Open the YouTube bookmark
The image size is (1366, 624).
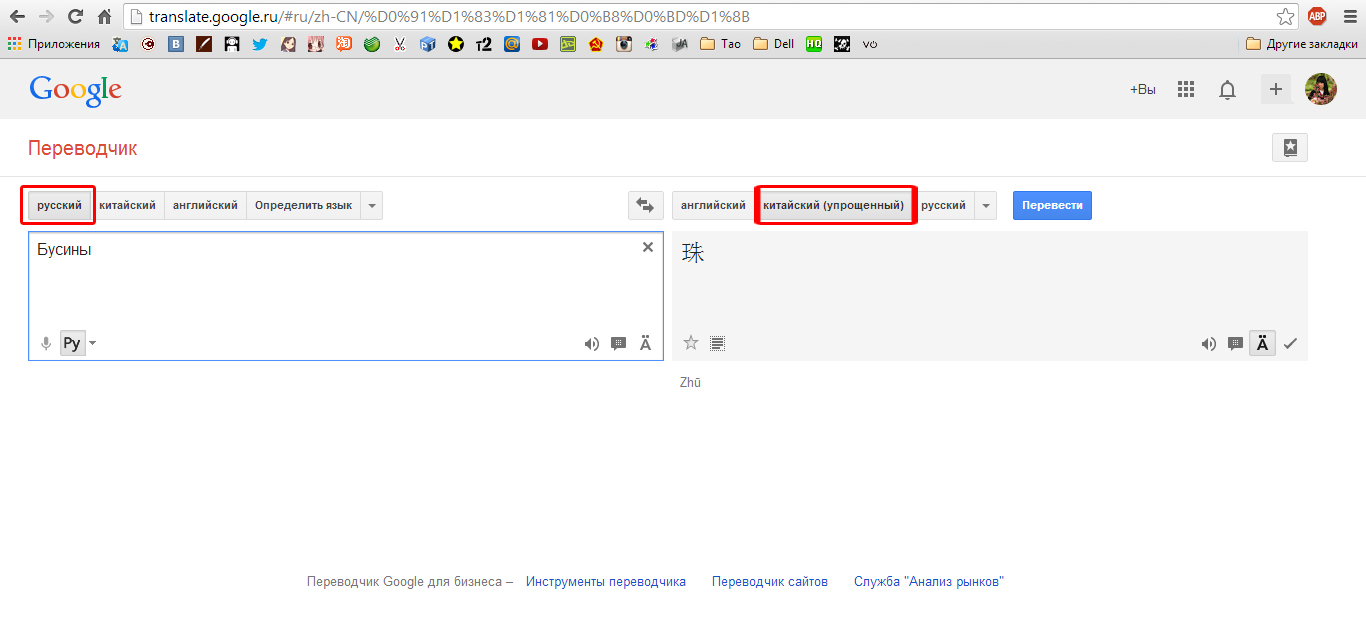point(540,44)
